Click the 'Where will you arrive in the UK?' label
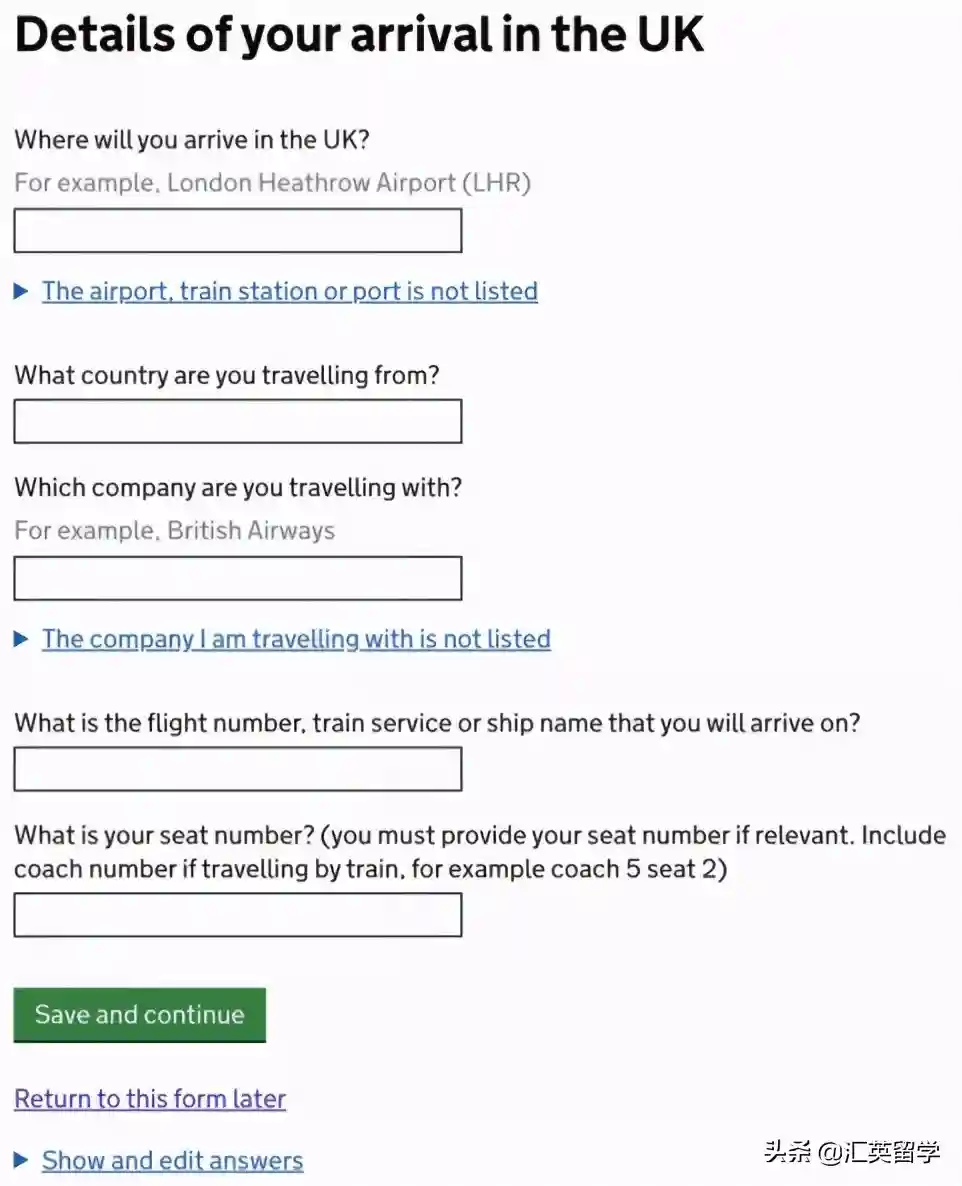This screenshot has width=962, height=1186. [192, 140]
